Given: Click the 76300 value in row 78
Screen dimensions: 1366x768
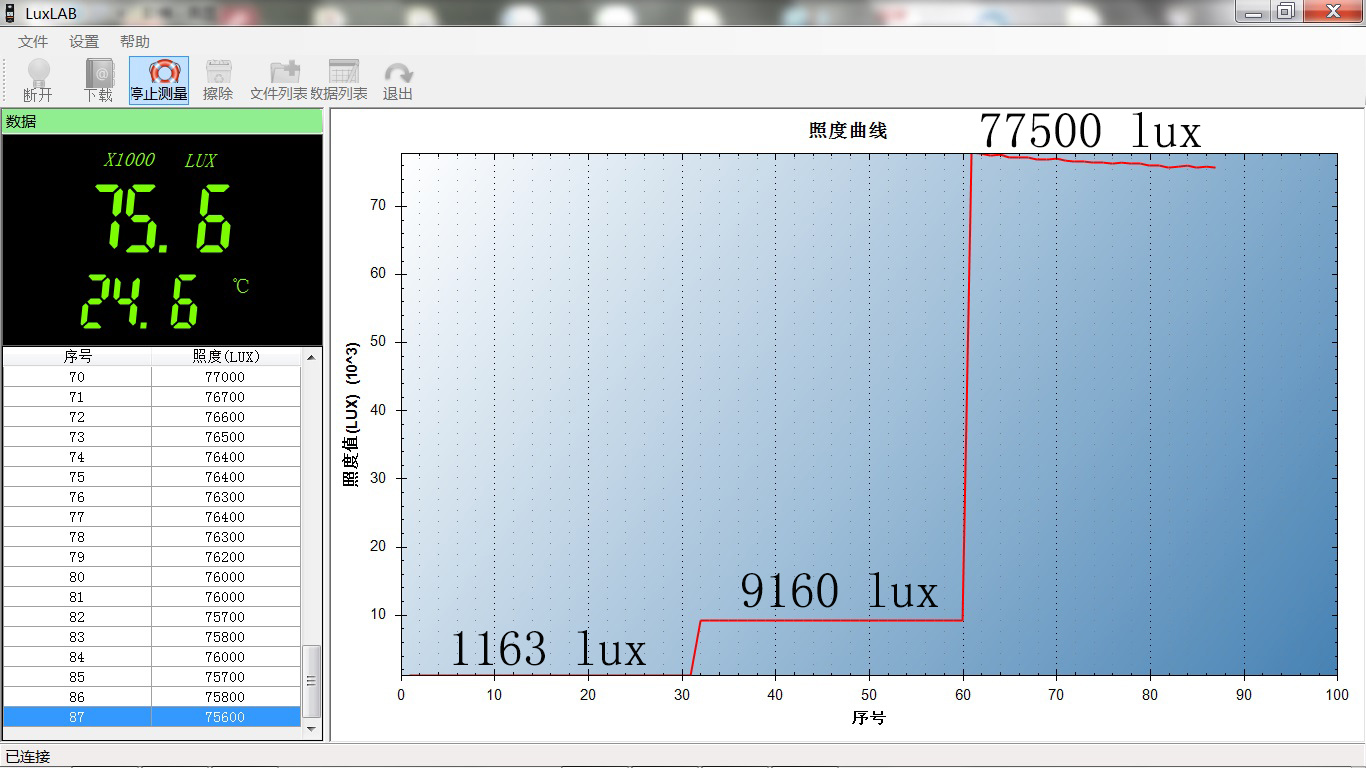Looking at the screenshot, I should click(x=225, y=537).
